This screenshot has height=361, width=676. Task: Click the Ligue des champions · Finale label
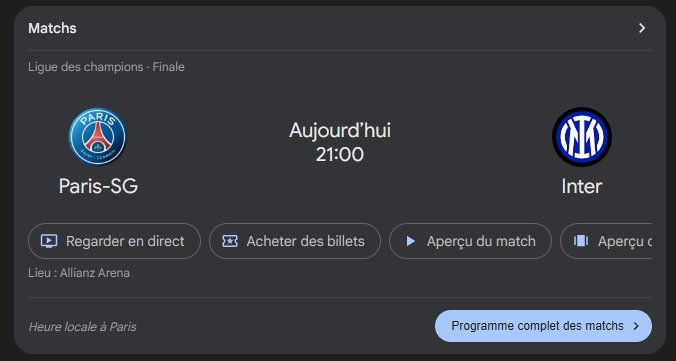click(x=106, y=67)
